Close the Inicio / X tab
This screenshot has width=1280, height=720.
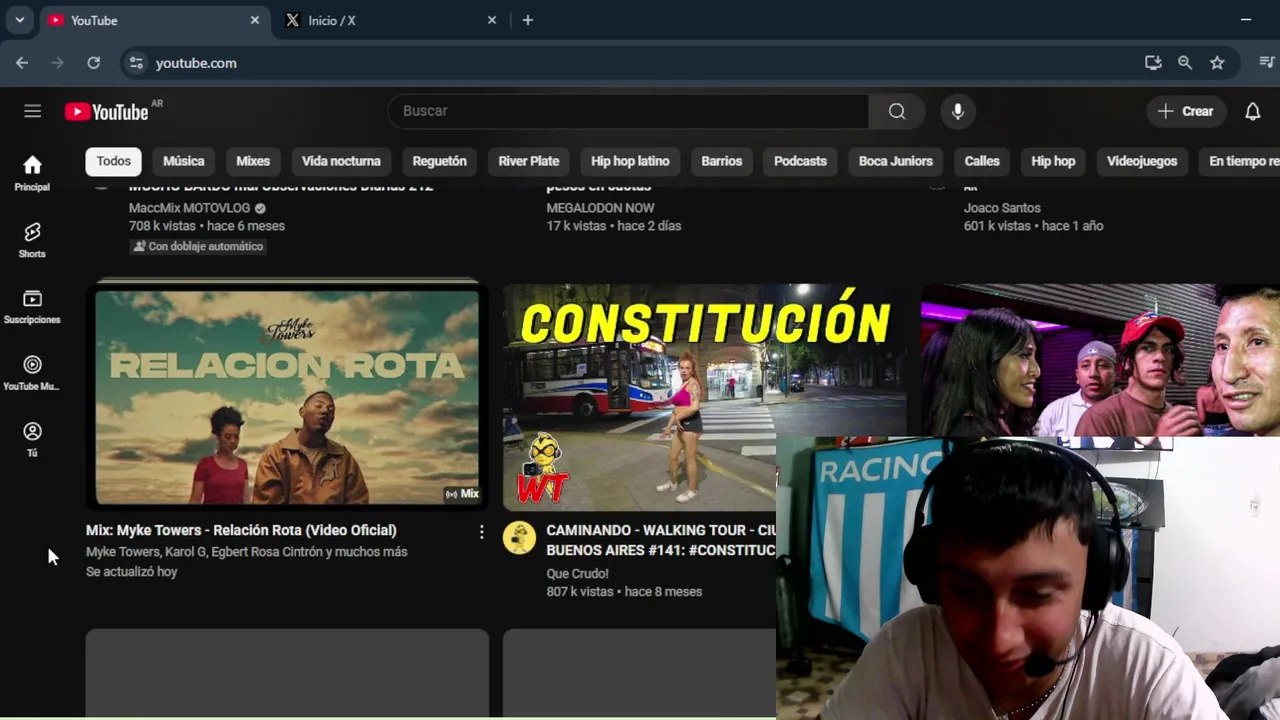(491, 20)
